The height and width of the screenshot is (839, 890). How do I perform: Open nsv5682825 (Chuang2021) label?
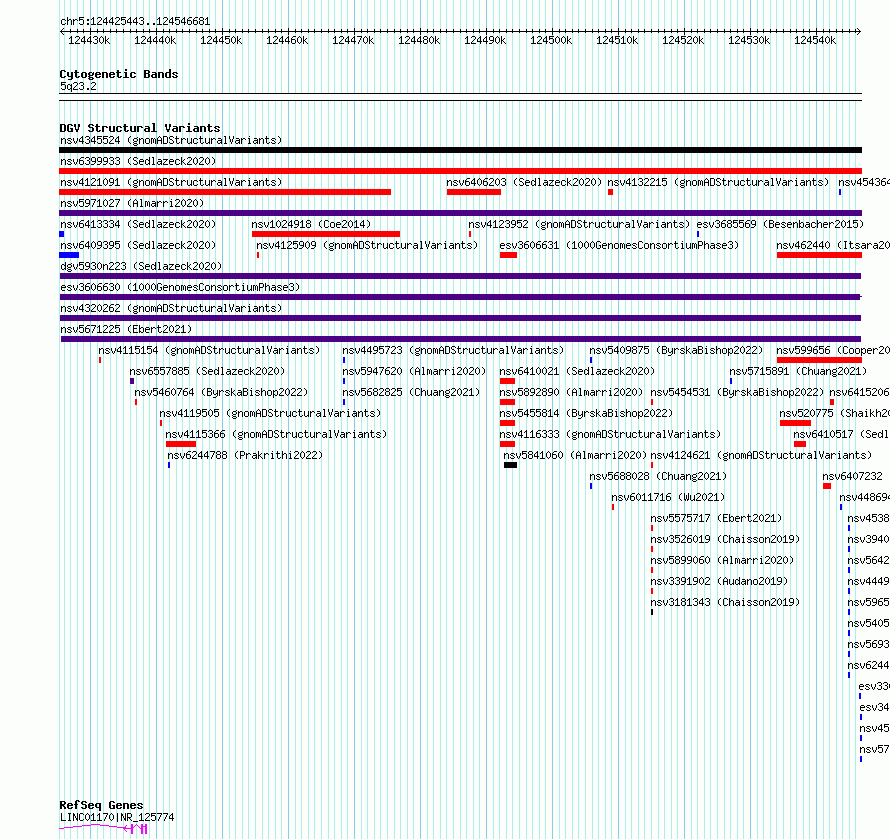pos(411,392)
